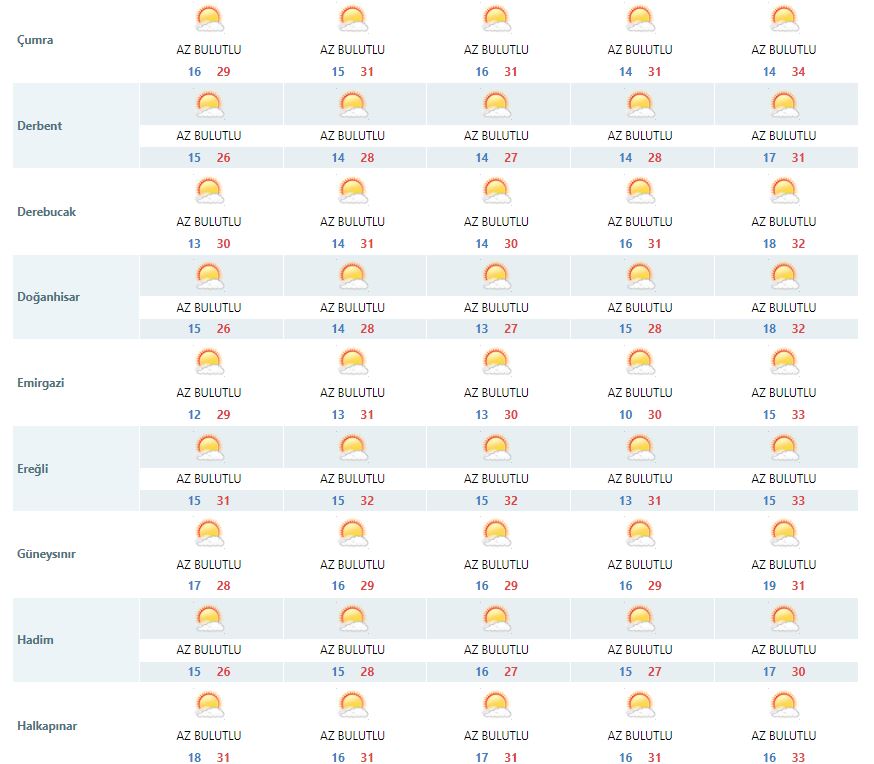
Task: Open the Halkapınar district forecast
Action: click(47, 726)
